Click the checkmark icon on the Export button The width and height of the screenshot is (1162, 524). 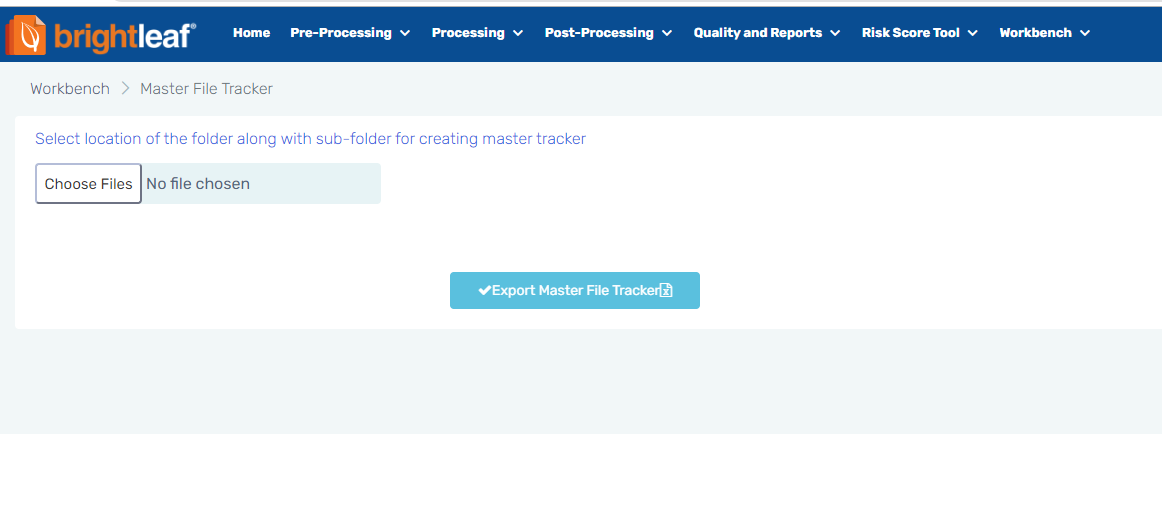pos(484,291)
